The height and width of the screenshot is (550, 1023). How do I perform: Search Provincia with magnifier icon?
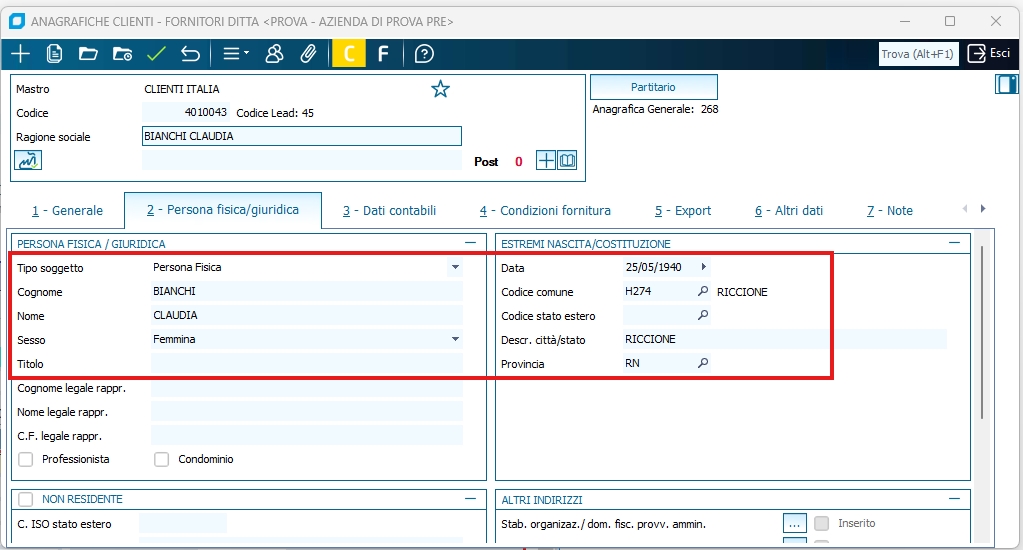coord(703,363)
